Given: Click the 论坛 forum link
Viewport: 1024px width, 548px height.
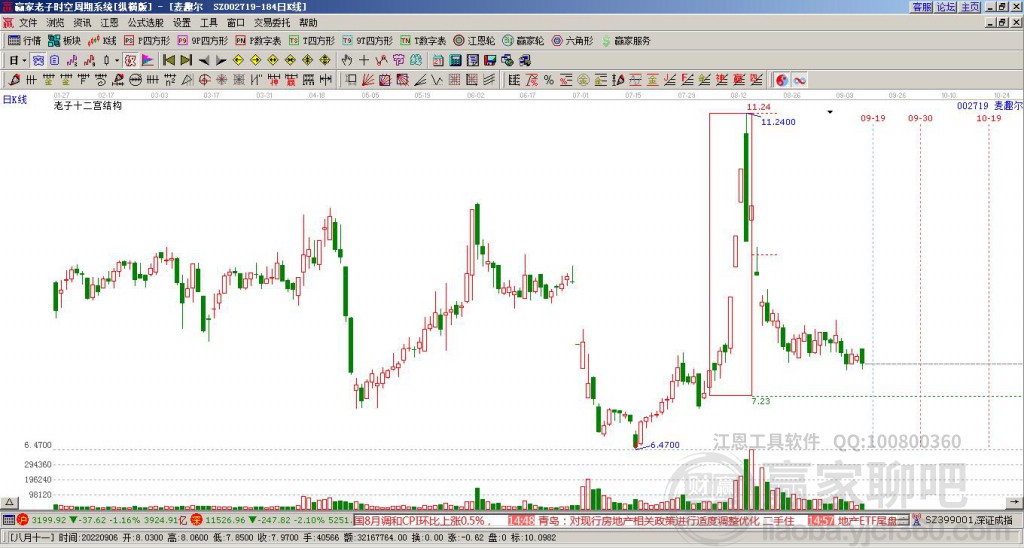Looking at the screenshot, I should point(946,7).
